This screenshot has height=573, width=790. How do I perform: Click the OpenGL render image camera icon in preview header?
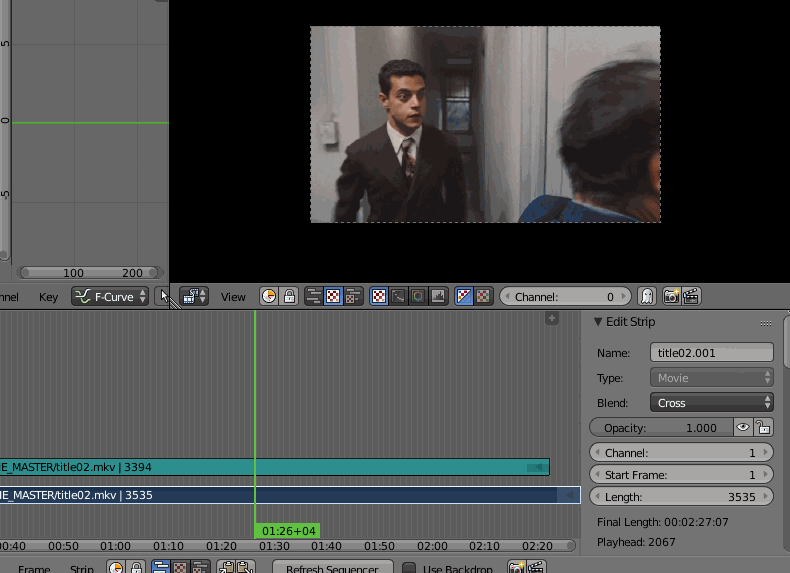(671, 296)
